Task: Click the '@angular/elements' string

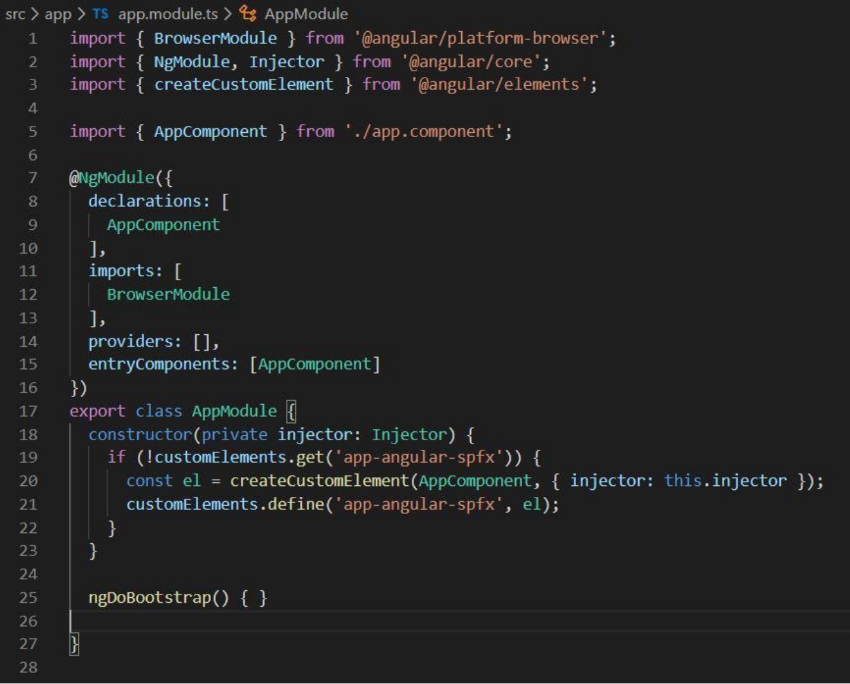Action: 499,85
